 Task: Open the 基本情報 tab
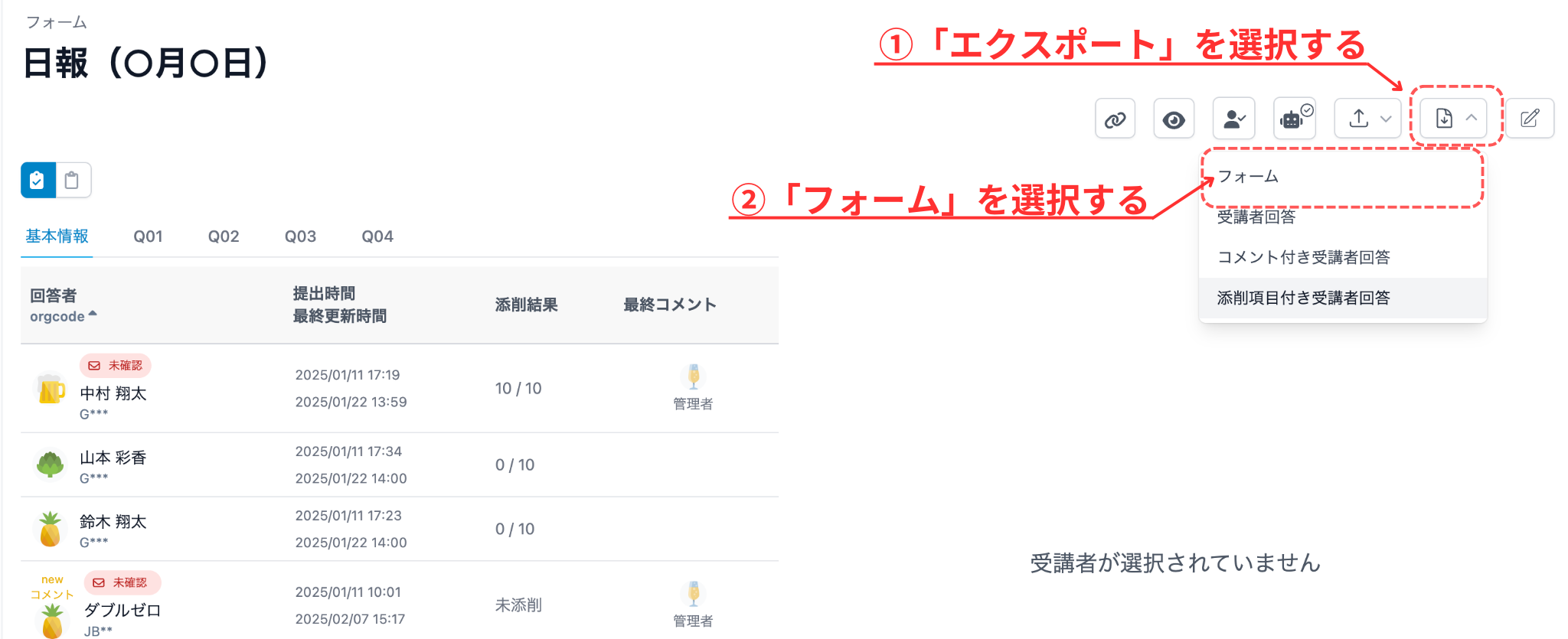click(x=57, y=236)
